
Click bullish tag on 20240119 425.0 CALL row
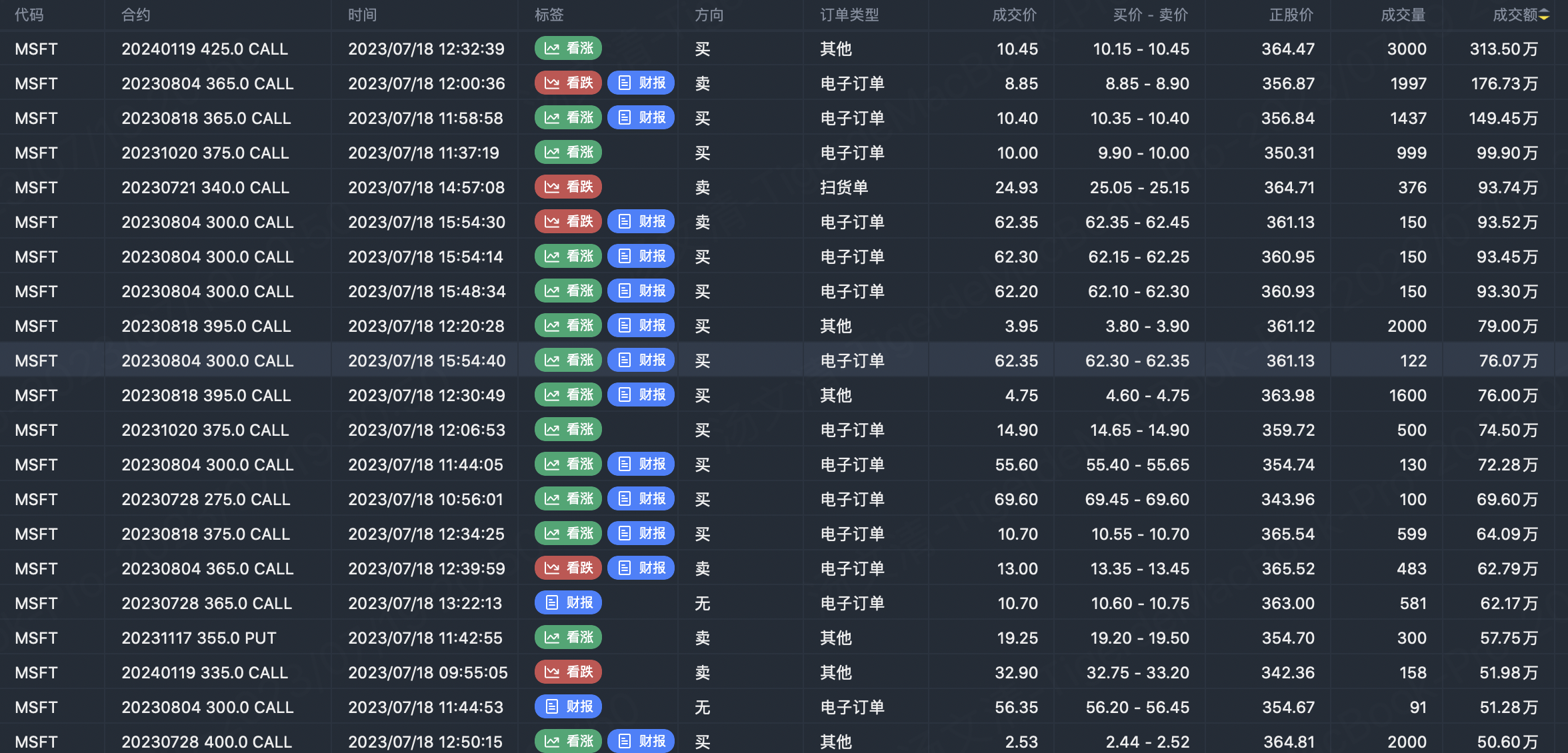pos(568,49)
